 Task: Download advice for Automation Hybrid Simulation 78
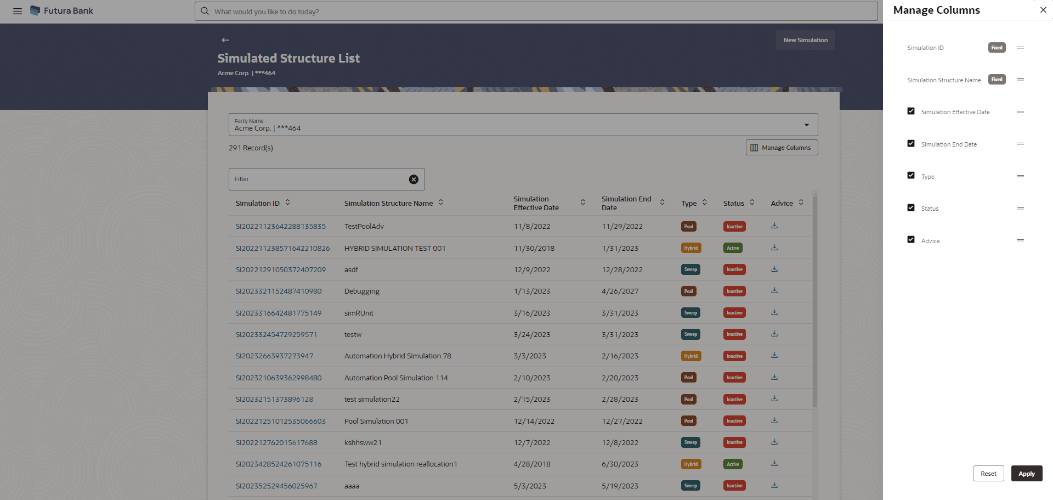pyautogui.click(x=774, y=355)
